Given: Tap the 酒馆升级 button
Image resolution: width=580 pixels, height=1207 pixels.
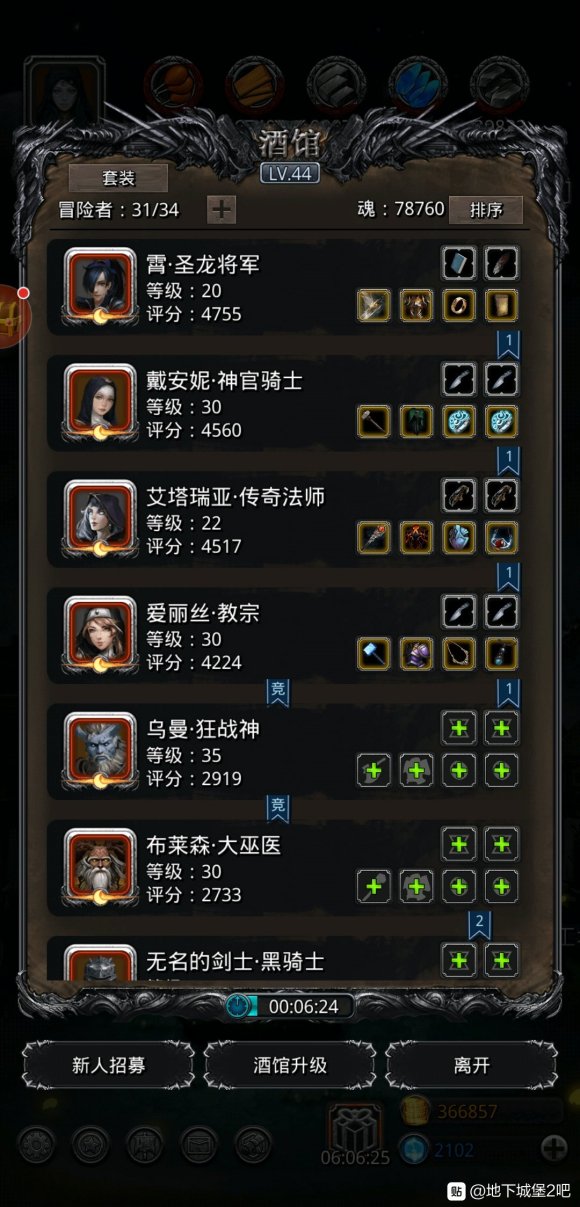Looking at the screenshot, I should [x=290, y=1065].
